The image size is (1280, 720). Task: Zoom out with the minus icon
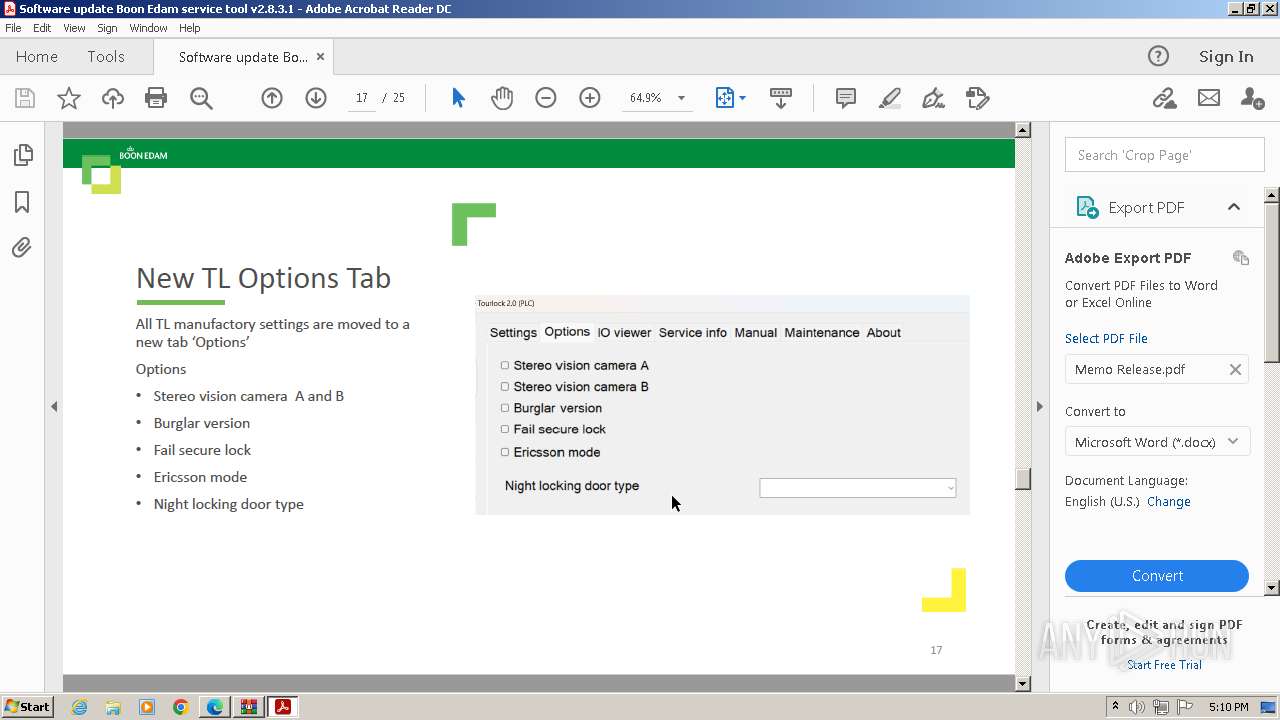click(x=546, y=98)
